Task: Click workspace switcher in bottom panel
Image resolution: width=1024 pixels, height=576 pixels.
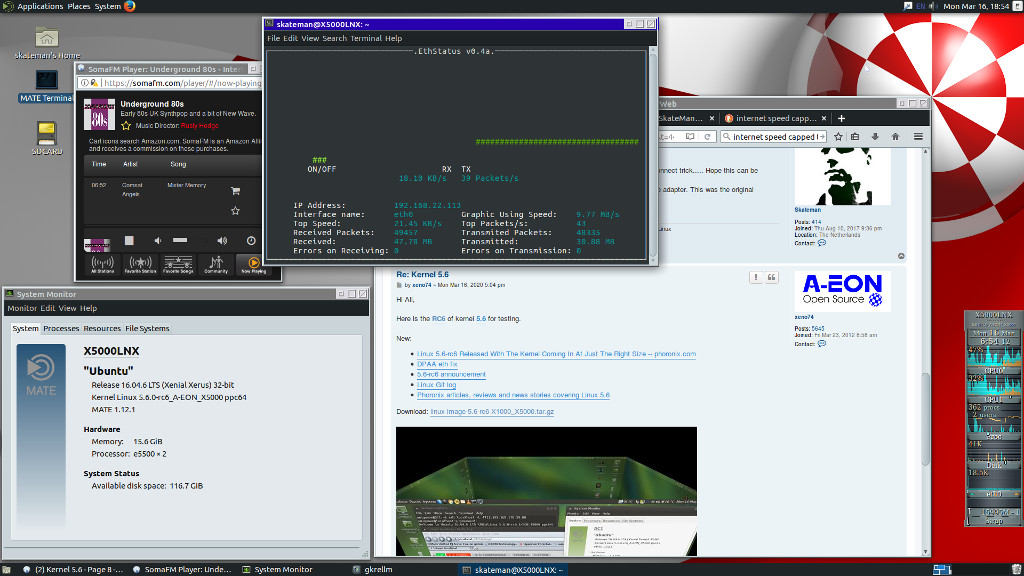Action: (942, 569)
